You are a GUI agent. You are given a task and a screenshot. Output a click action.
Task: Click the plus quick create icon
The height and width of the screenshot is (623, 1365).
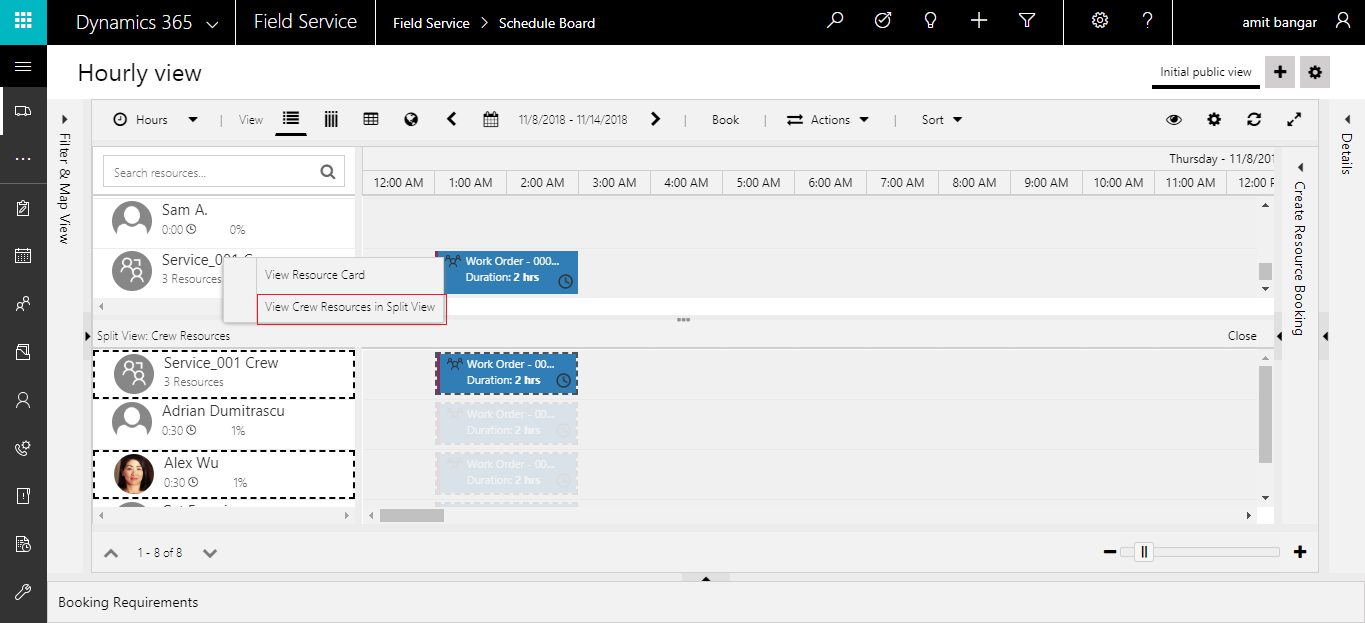tap(979, 21)
